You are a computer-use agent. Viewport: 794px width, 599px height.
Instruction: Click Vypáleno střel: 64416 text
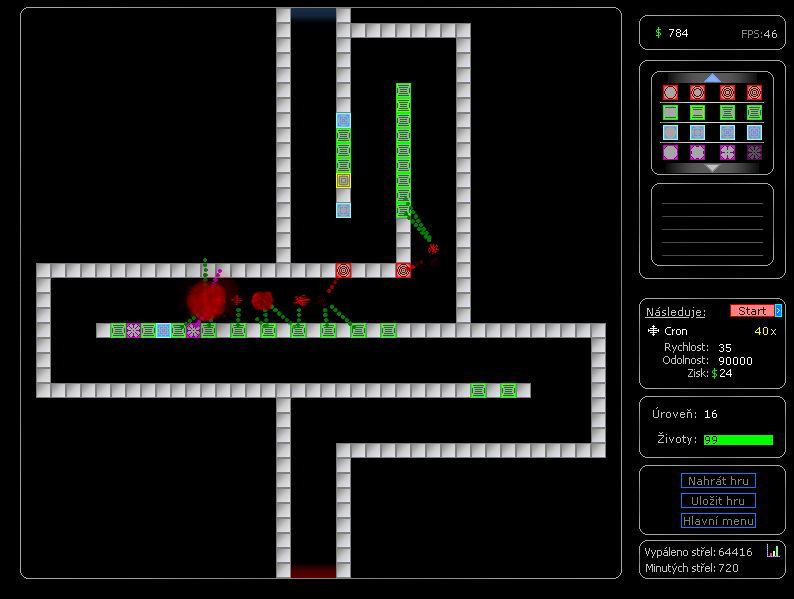(x=698, y=552)
